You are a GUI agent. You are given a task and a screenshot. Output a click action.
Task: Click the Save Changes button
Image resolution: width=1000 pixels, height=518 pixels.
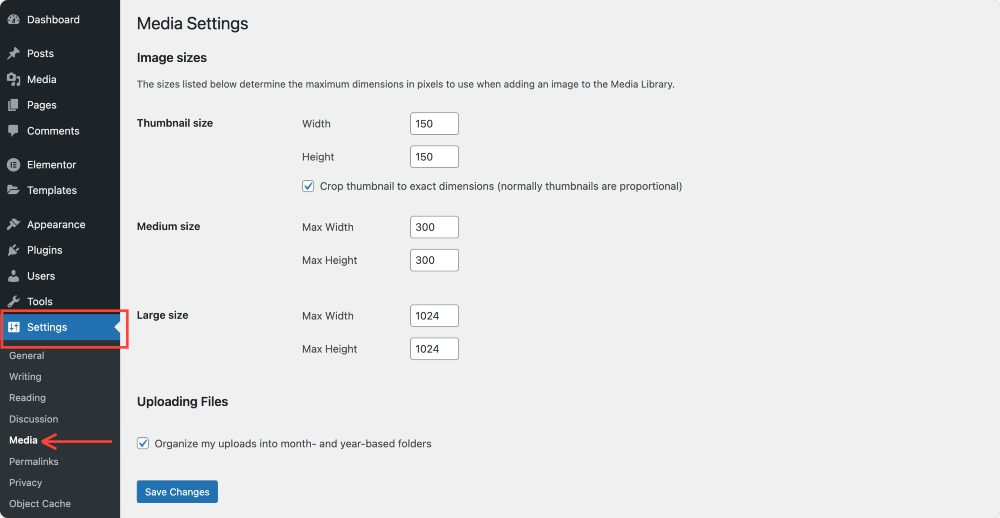click(x=177, y=492)
